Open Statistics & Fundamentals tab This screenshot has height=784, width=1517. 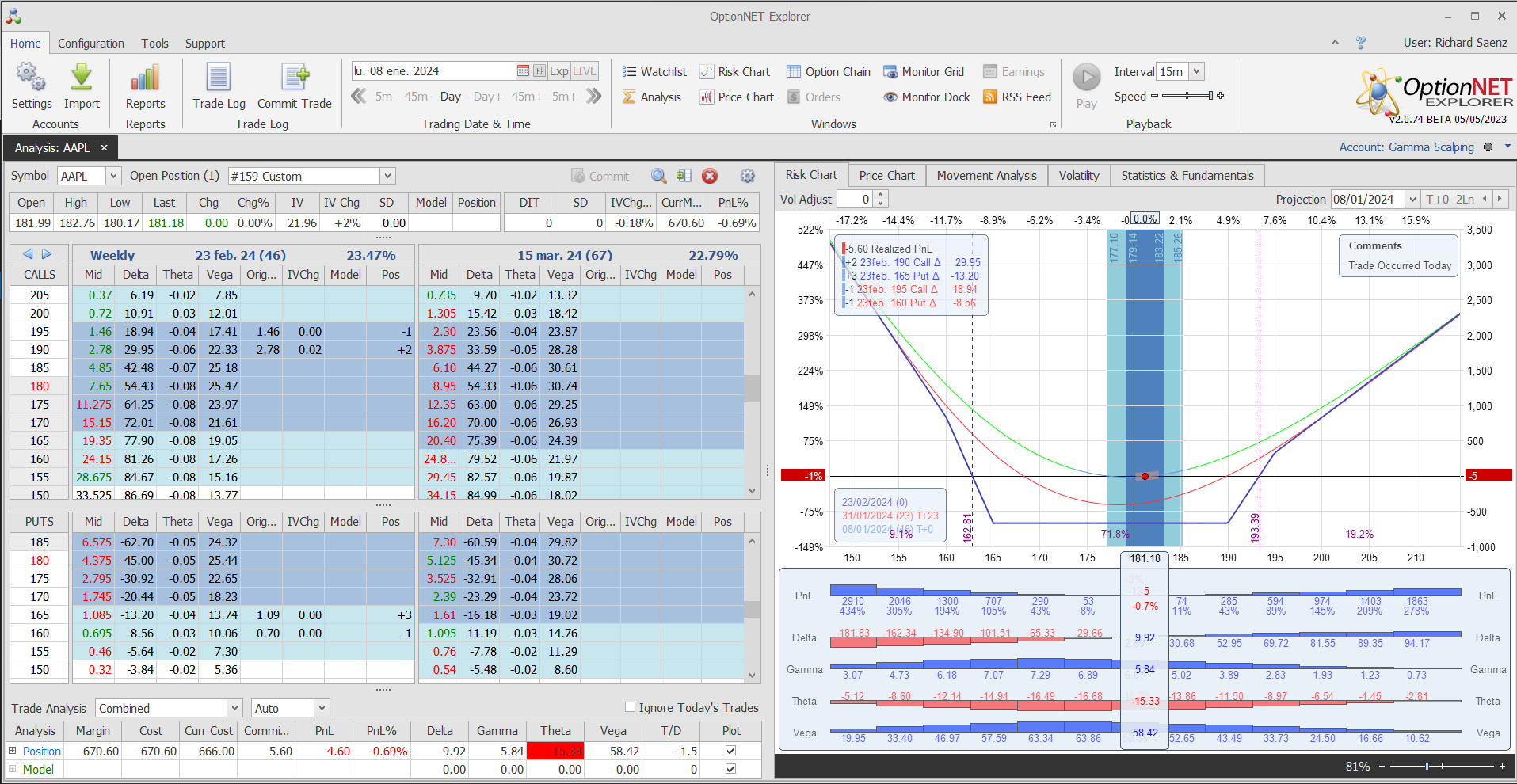[1187, 176]
